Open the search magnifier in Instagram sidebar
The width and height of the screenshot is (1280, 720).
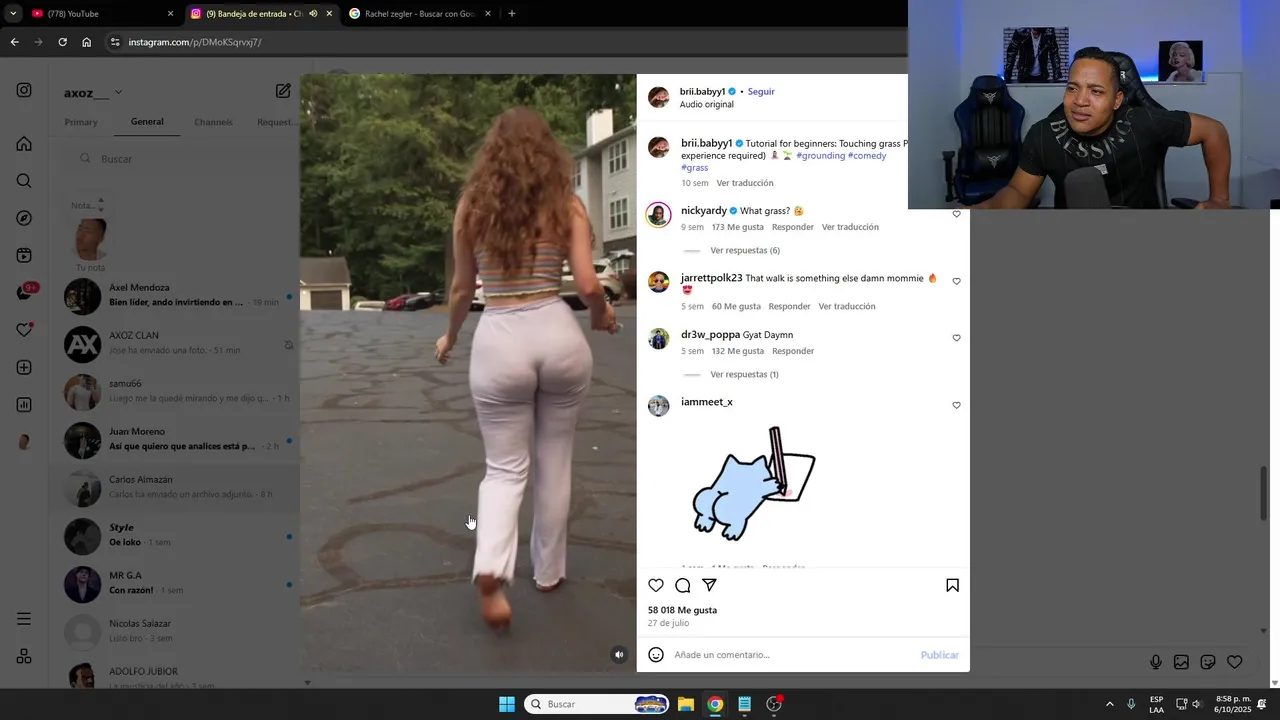[24, 181]
